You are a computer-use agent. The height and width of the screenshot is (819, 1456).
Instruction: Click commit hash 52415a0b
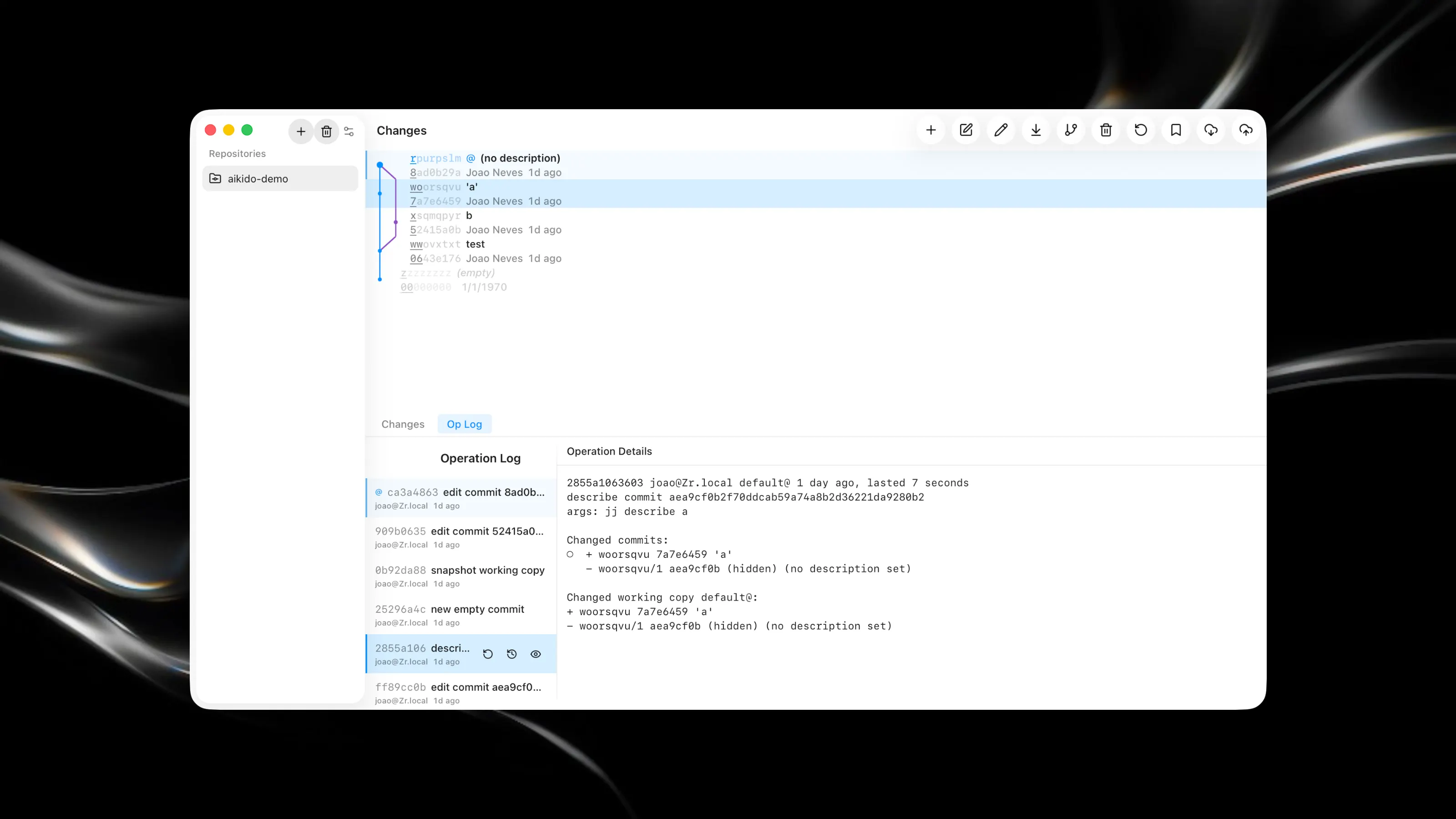pos(435,230)
